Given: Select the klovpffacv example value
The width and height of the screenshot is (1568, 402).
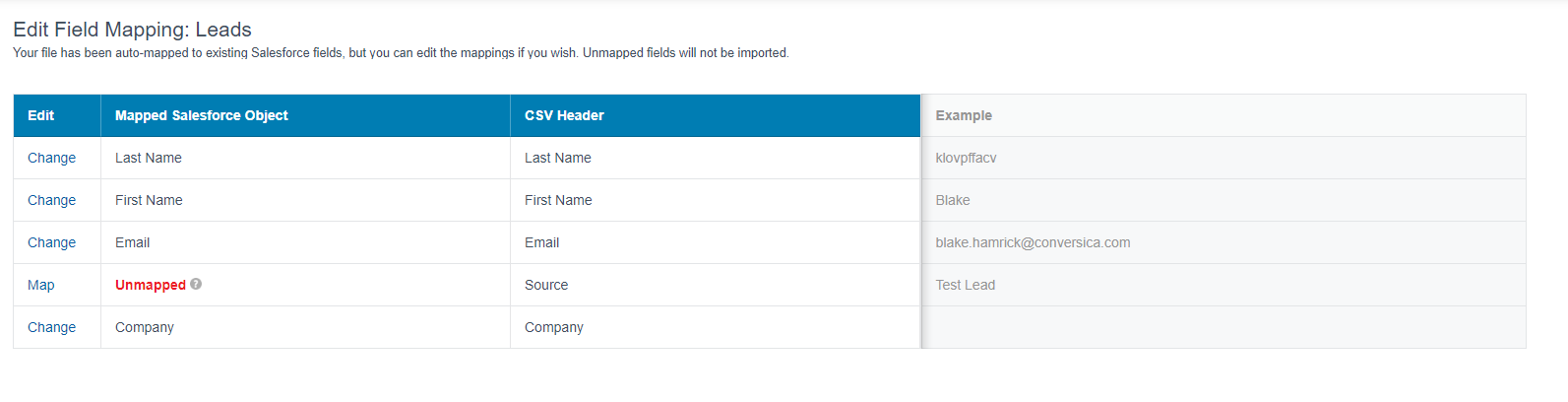Looking at the screenshot, I should 966,158.
